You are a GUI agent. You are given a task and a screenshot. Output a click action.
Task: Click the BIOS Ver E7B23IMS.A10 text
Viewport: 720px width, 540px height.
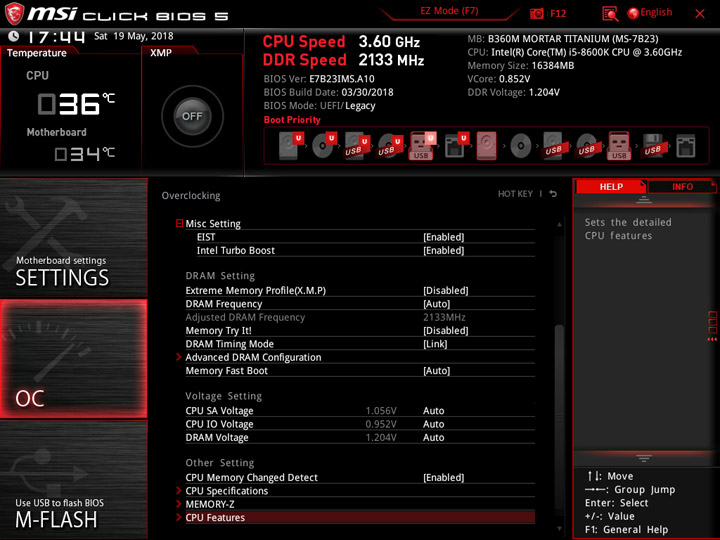click(319, 79)
